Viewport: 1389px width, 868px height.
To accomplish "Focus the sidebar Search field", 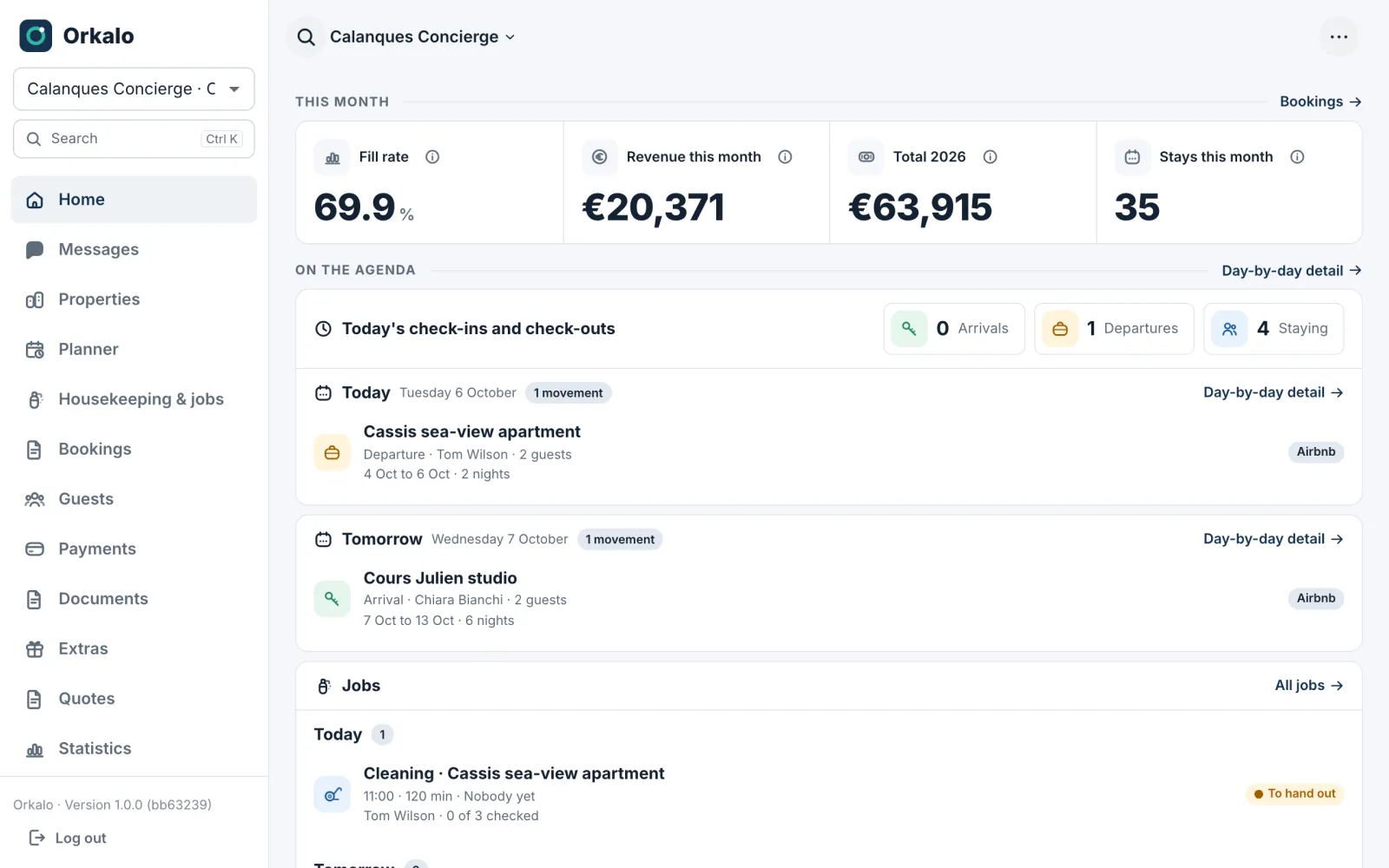I will coord(134,139).
